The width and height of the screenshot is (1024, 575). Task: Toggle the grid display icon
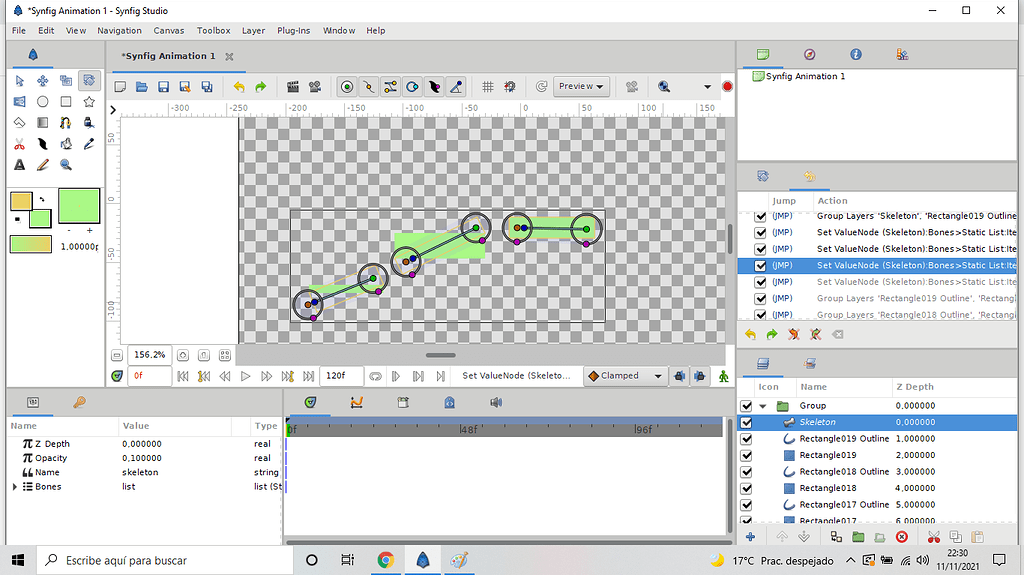[x=488, y=87]
